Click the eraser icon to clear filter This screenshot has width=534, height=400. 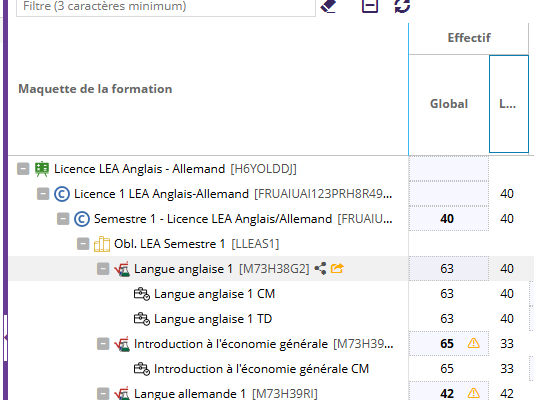[329, 6]
